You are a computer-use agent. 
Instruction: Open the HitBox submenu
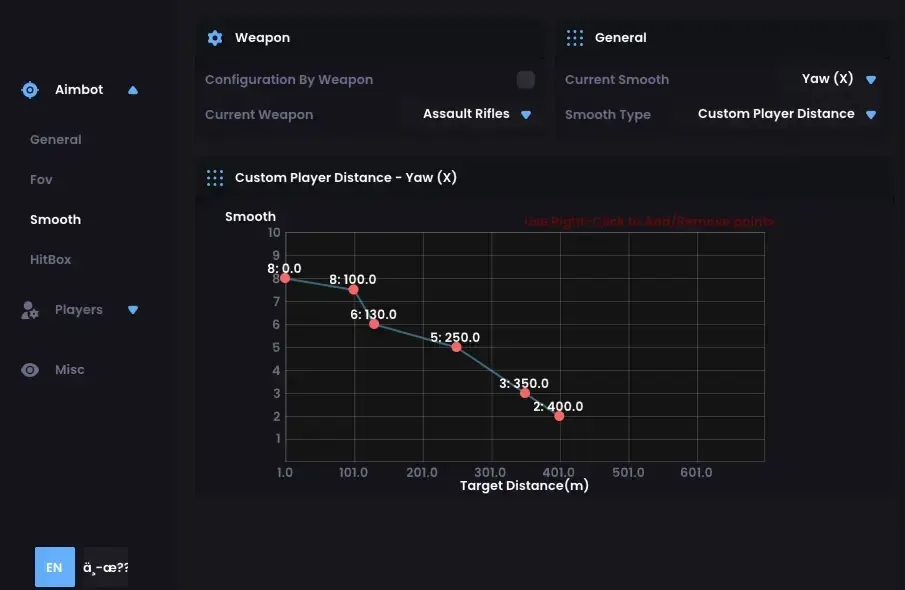click(50, 260)
